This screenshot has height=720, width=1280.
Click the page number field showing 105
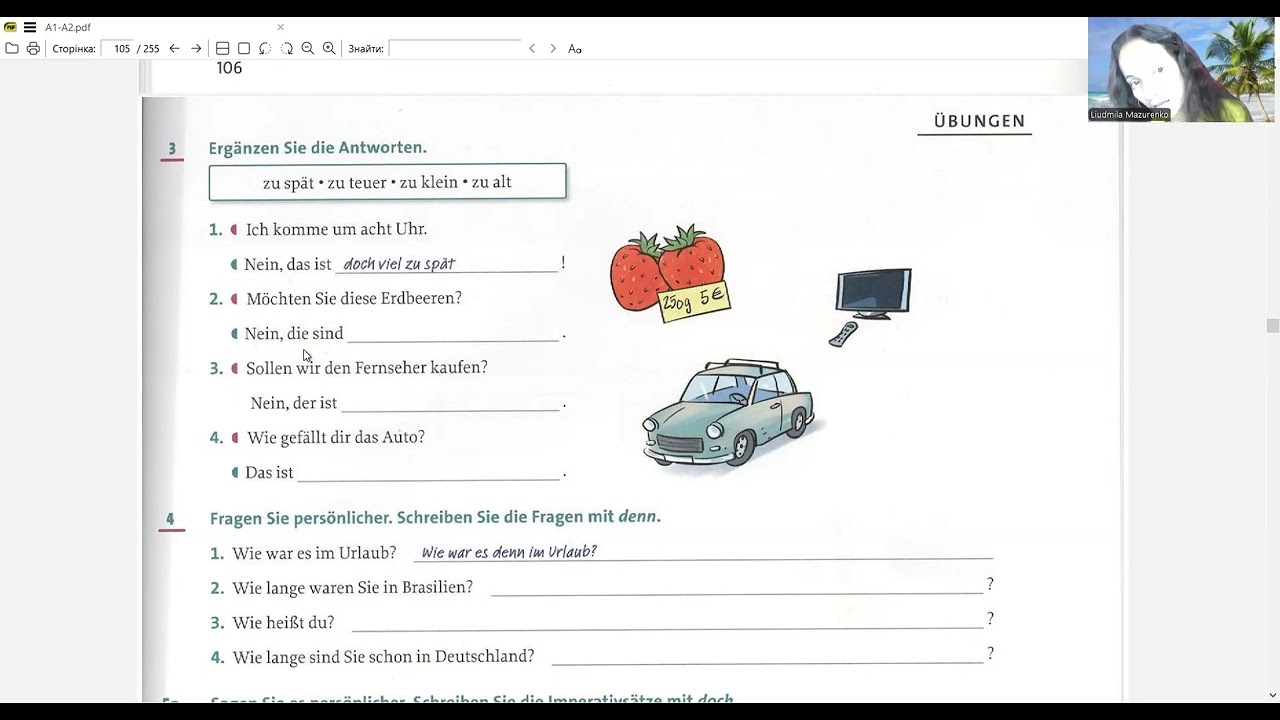tap(117, 48)
